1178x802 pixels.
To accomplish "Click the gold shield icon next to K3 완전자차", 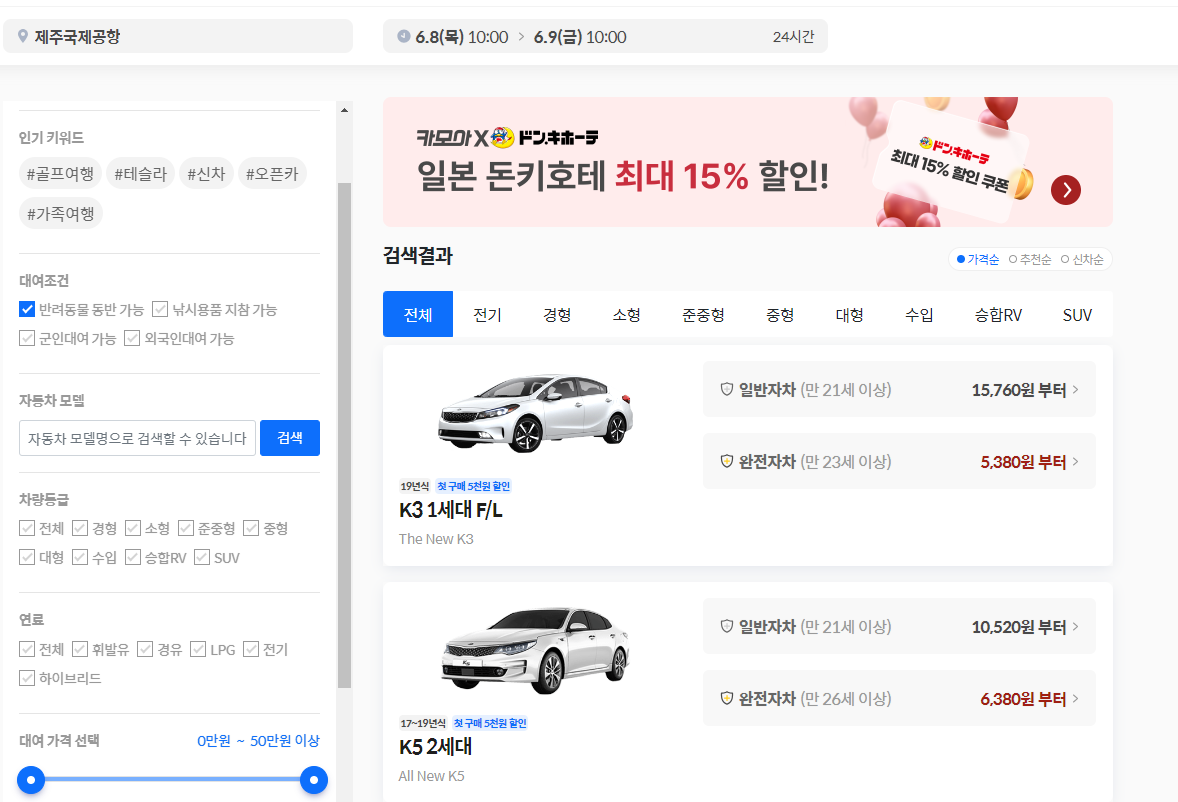I will 725,461.
